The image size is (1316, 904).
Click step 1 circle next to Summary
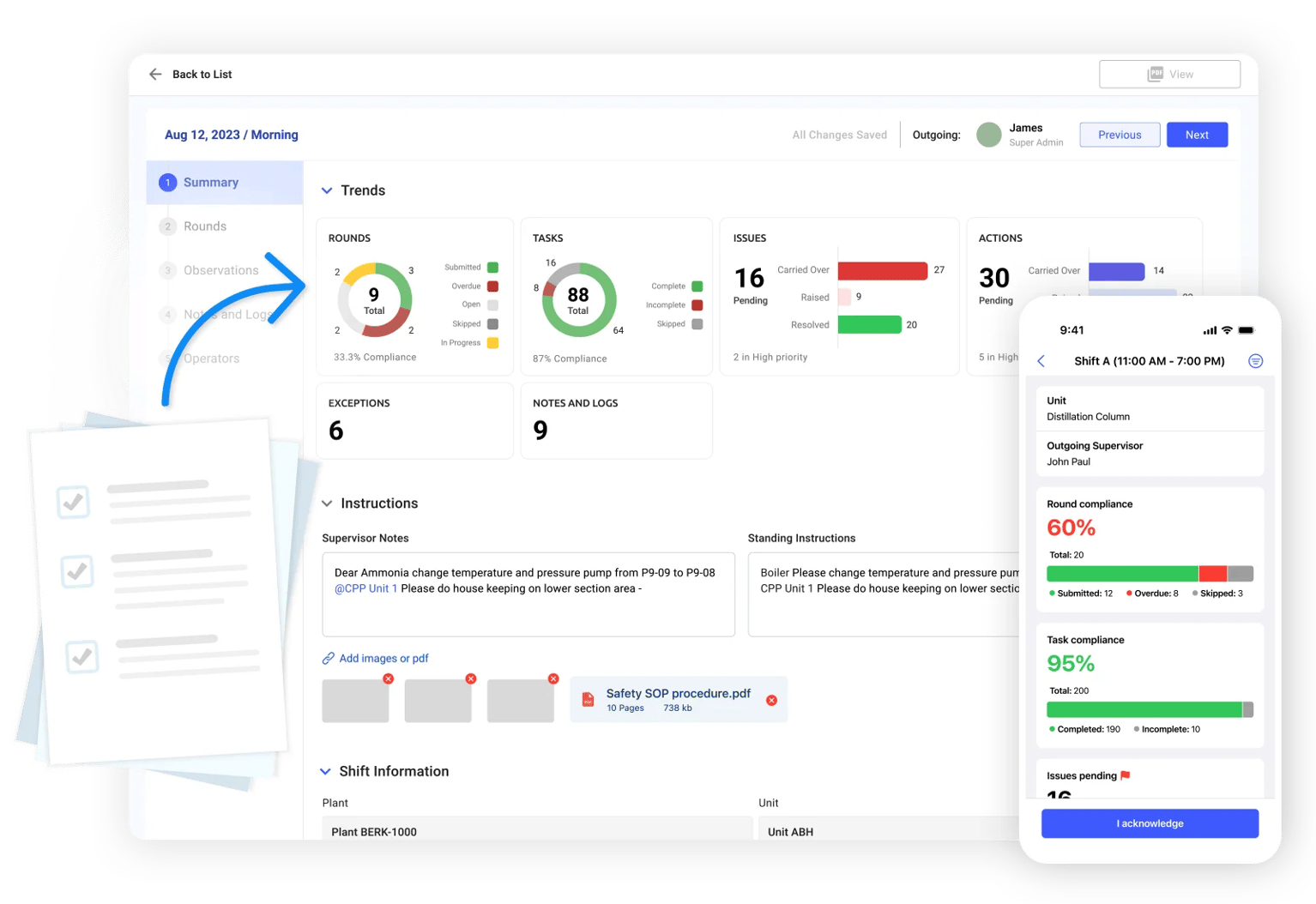168,183
